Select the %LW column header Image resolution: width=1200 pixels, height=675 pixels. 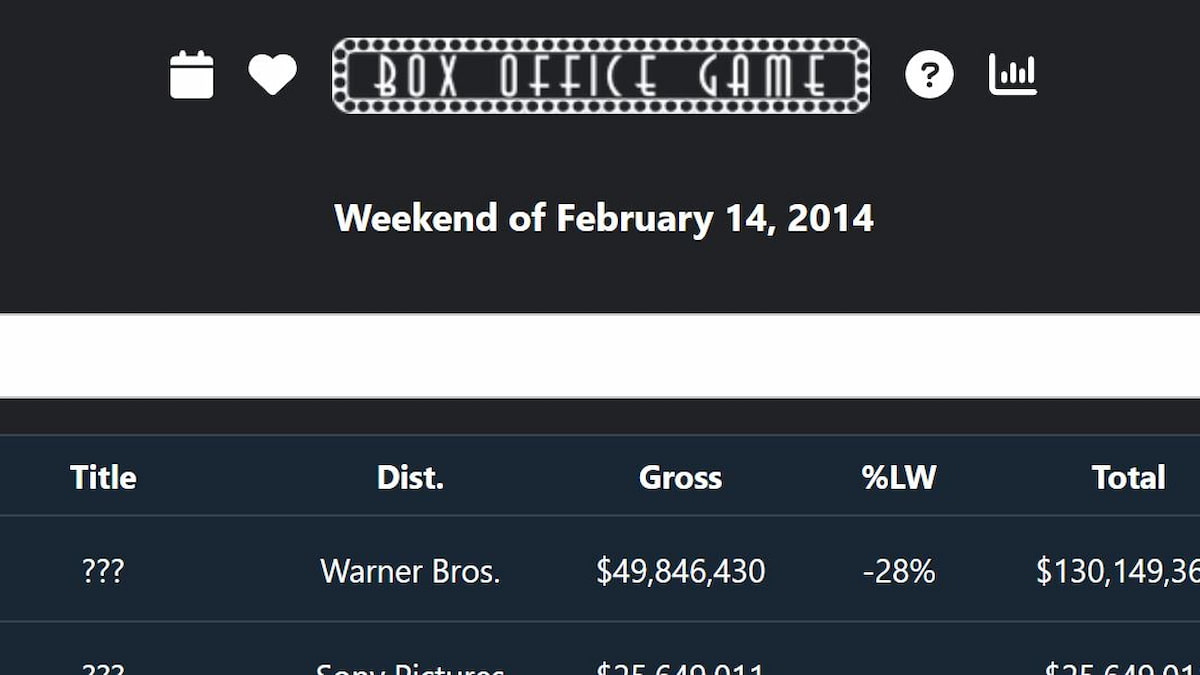(898, 477)
